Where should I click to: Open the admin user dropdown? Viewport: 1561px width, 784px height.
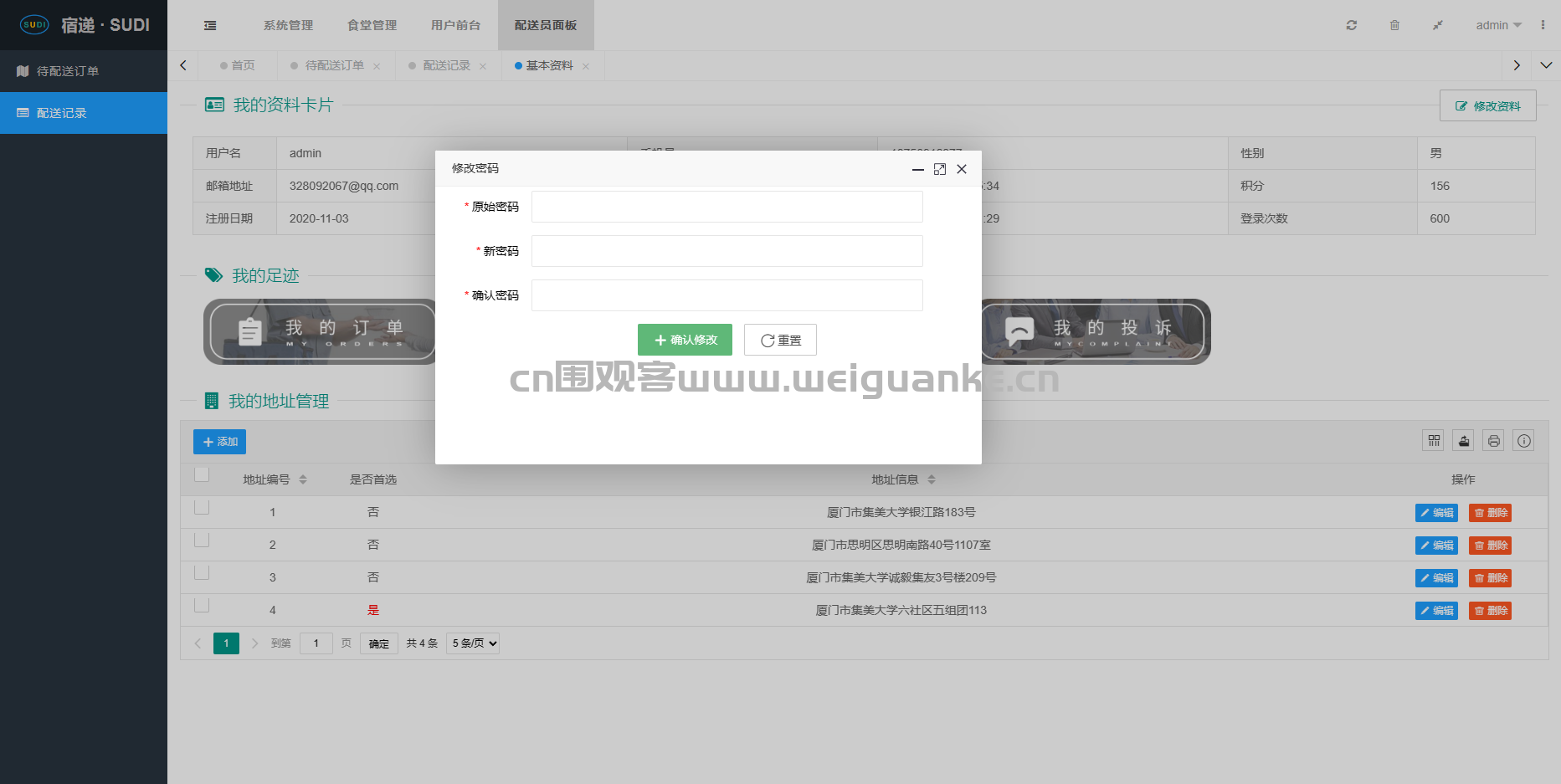tap(1498, 25)
